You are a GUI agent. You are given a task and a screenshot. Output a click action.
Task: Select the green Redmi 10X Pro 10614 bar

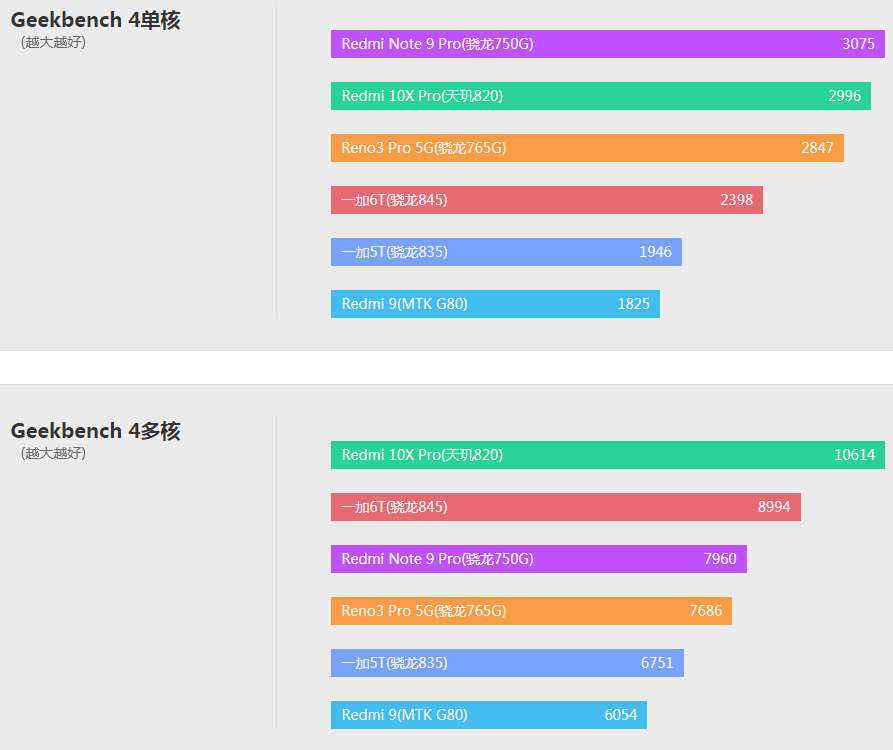click(x=608, y=455)
